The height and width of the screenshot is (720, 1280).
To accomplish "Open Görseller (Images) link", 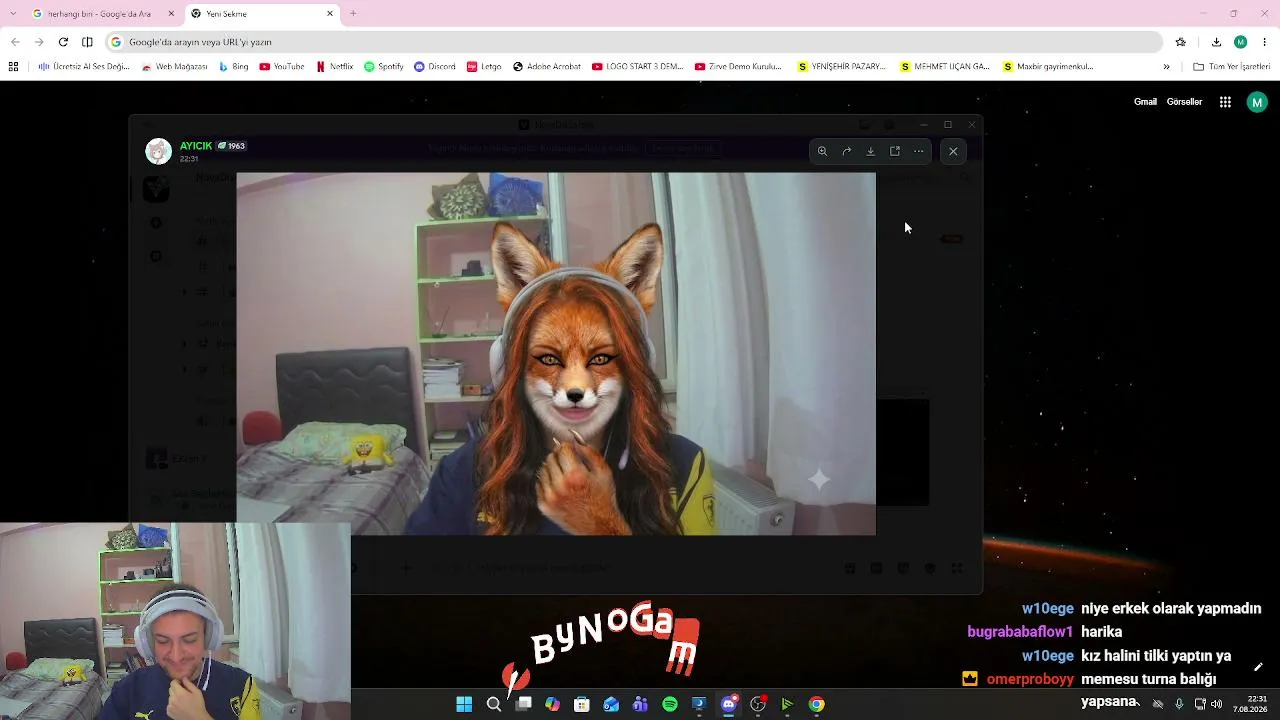I will [1184, 102].
